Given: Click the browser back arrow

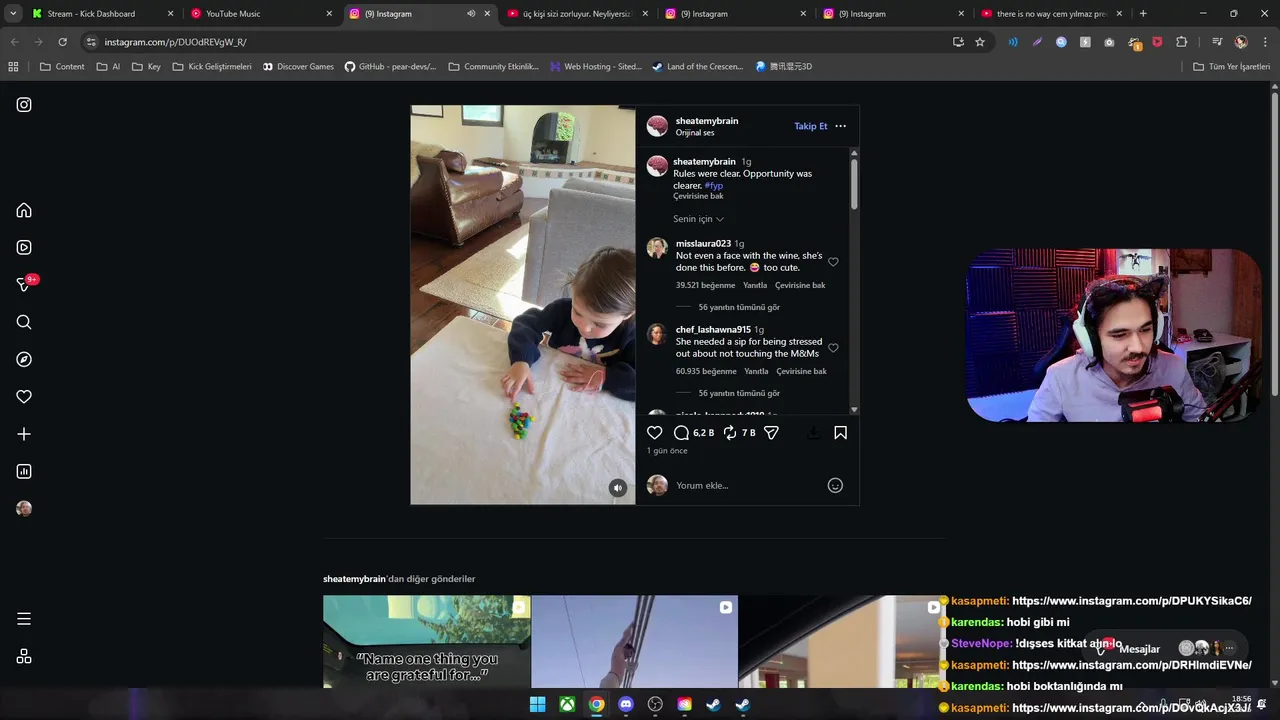Looking at the screenshot, I should click(14, 42).
